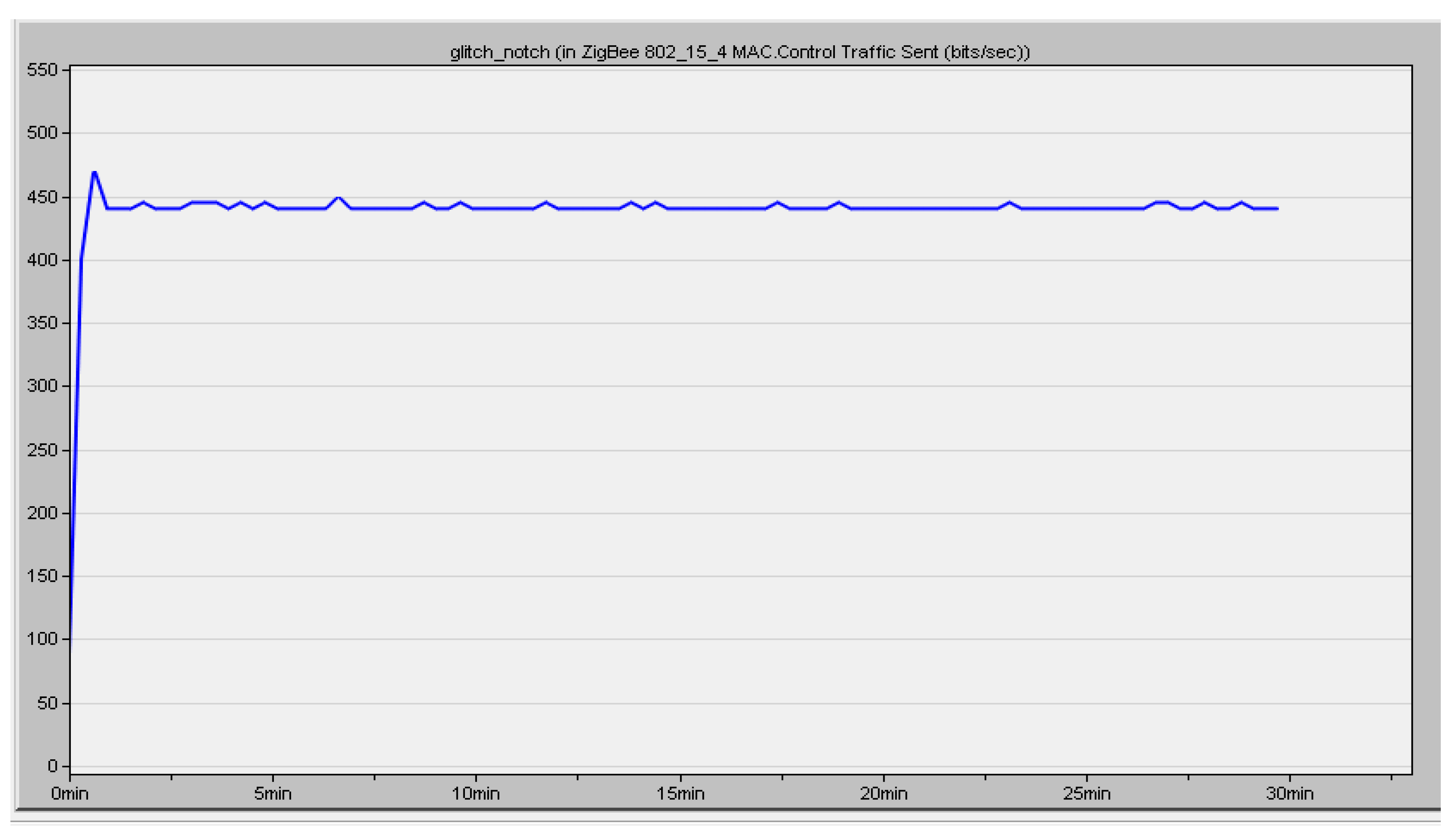This screenshot has width=1456, height=837.
Task: Select the 5min x-axis label
Action: click(x=272, y=794)
